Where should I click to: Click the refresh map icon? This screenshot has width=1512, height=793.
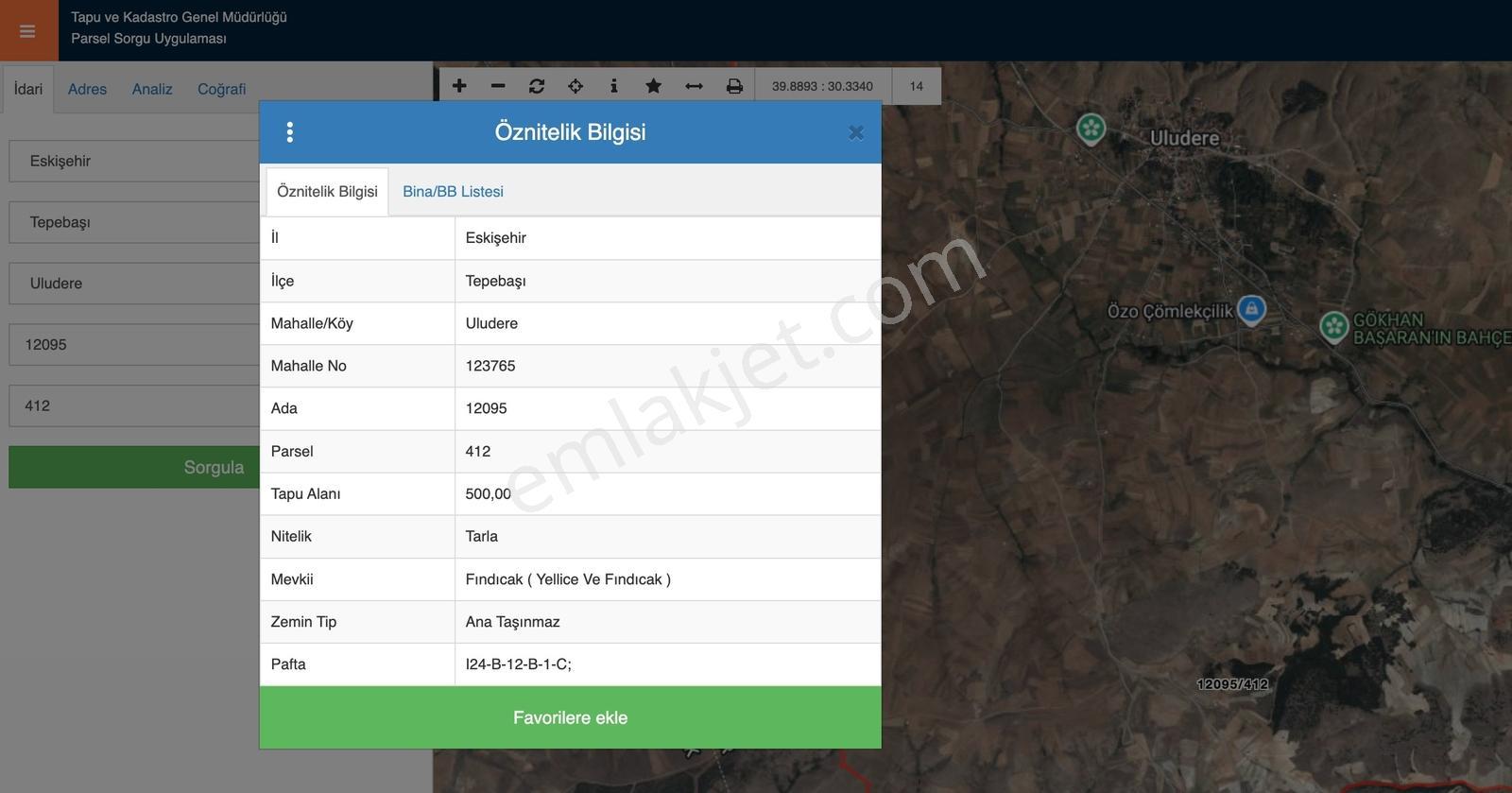tap(537, 86)
